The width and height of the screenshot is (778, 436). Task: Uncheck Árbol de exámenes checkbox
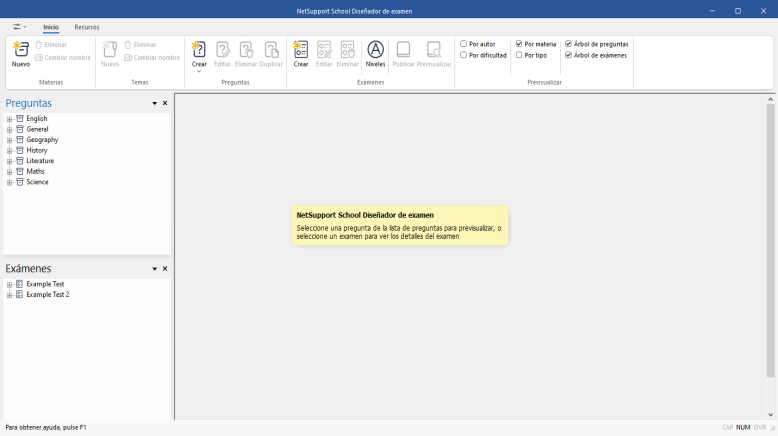point(569,55)
